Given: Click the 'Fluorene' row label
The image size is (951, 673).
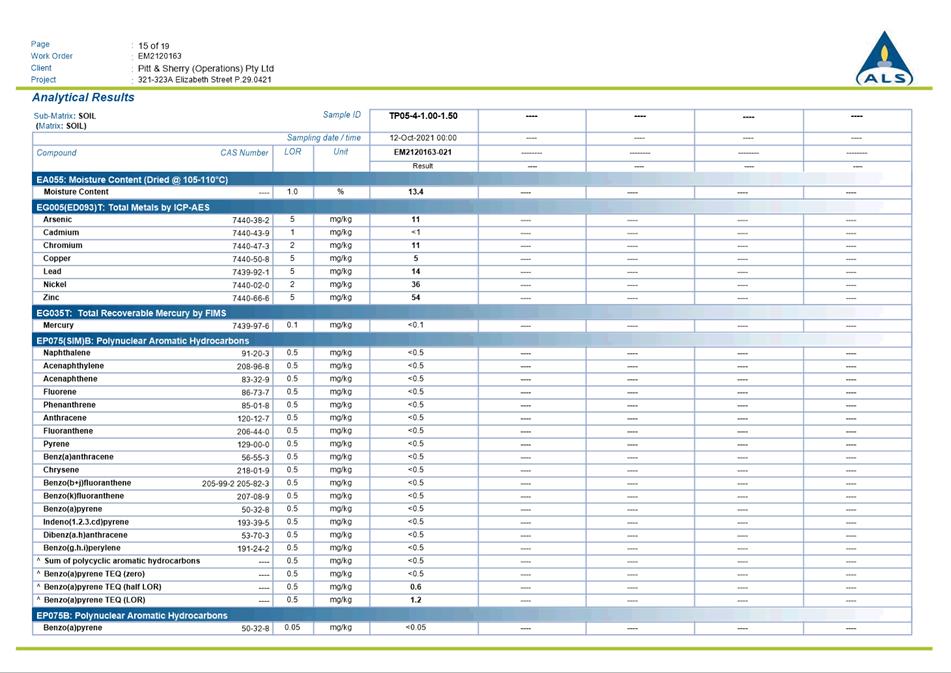Looking at the screenshot, I should tap(59, 392).
